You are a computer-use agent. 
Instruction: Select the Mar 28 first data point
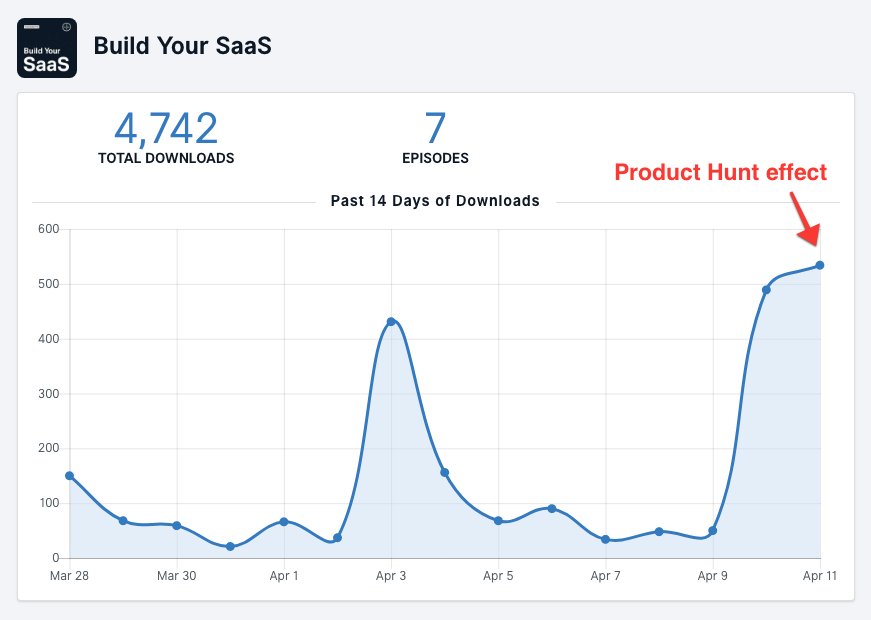click(69, 475)
